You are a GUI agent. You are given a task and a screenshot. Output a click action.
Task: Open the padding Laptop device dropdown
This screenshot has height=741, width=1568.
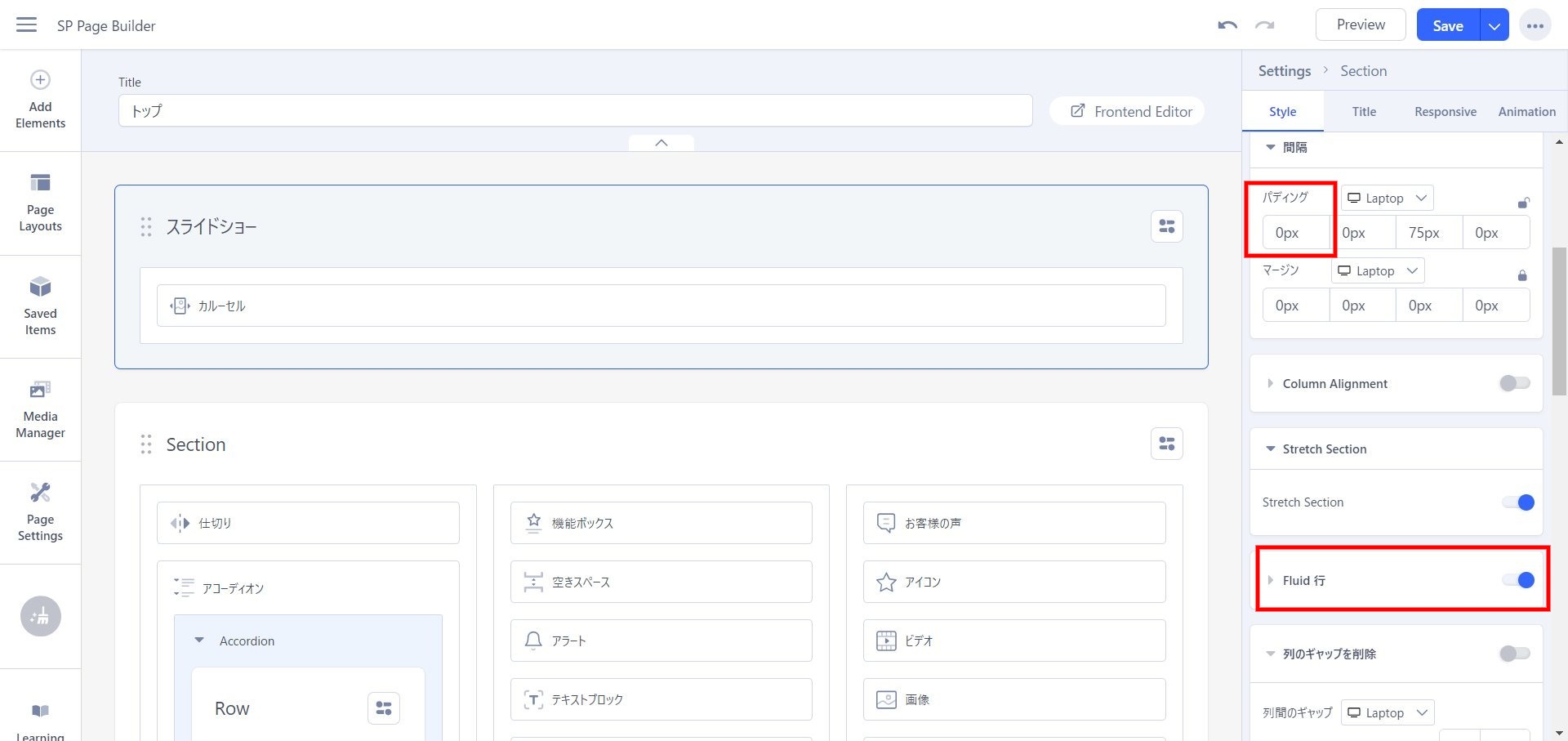(1387, 198)
